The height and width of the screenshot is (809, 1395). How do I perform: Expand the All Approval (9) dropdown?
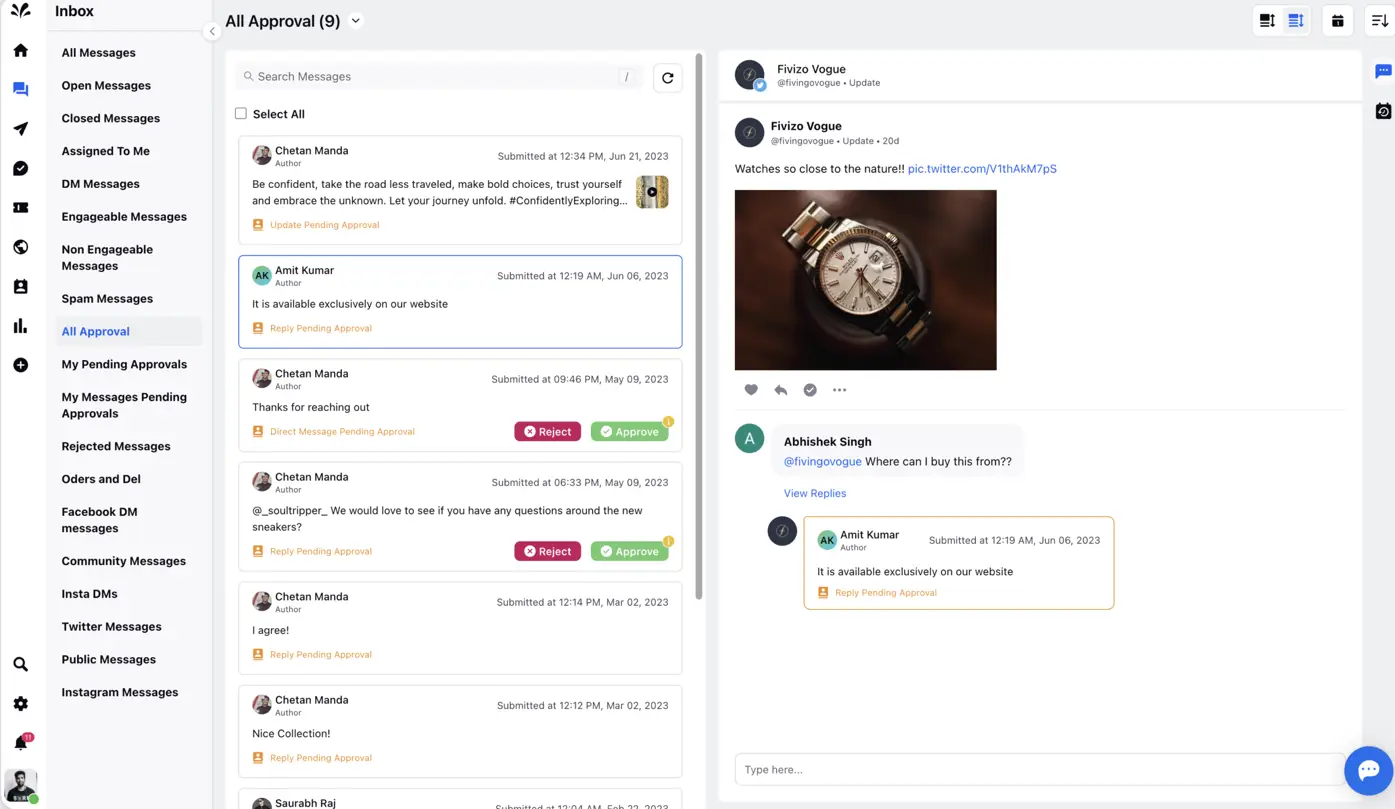click(356, 21)
